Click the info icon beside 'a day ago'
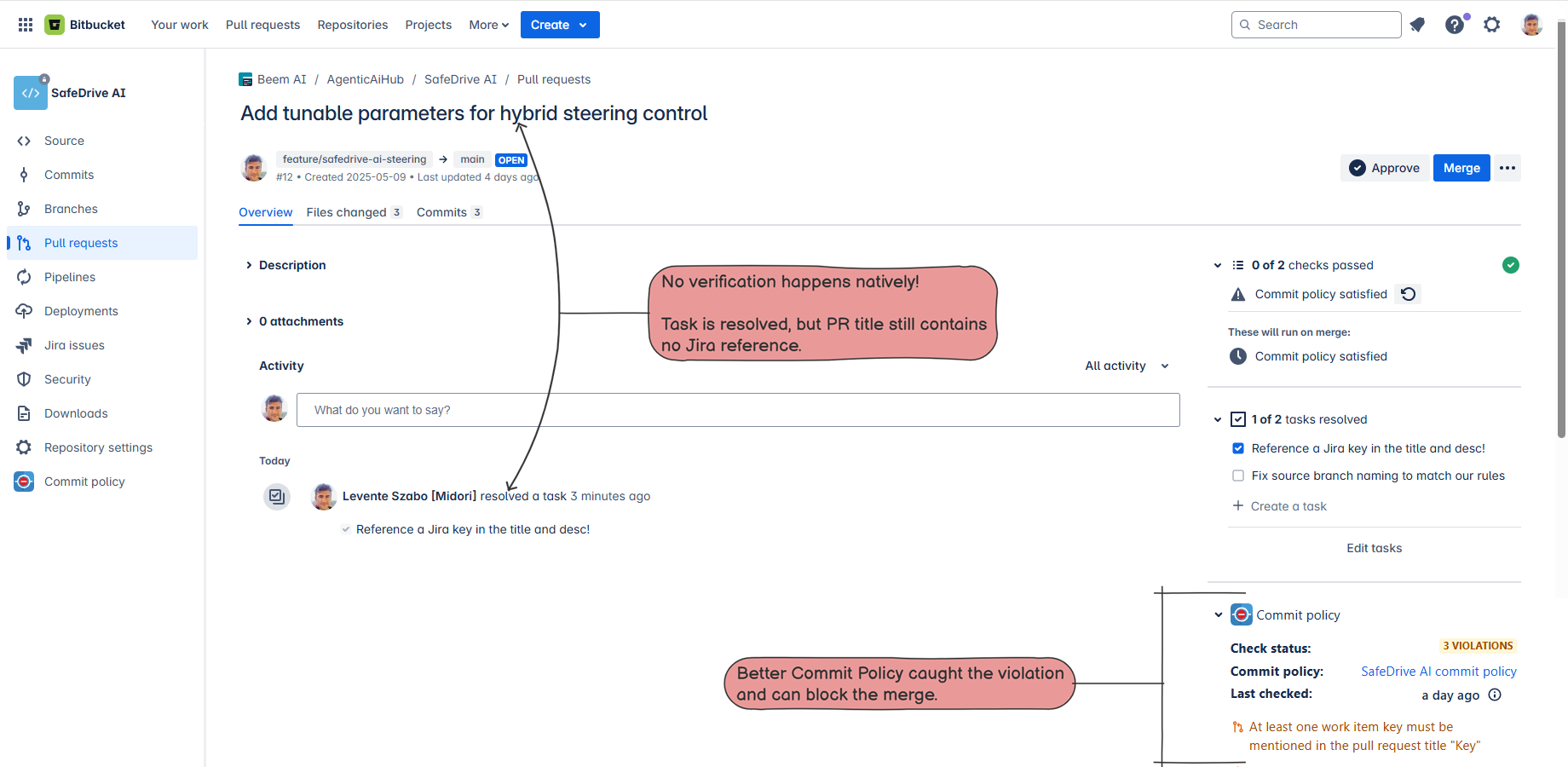 pyautogui.click(x=1495, y=695)
